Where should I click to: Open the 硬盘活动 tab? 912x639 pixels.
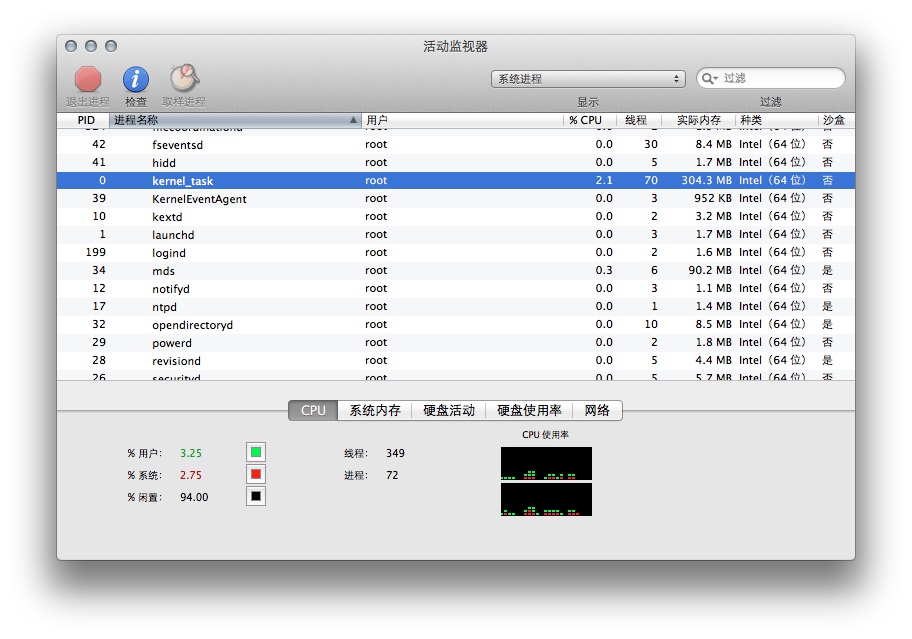[x=449, y=410]
